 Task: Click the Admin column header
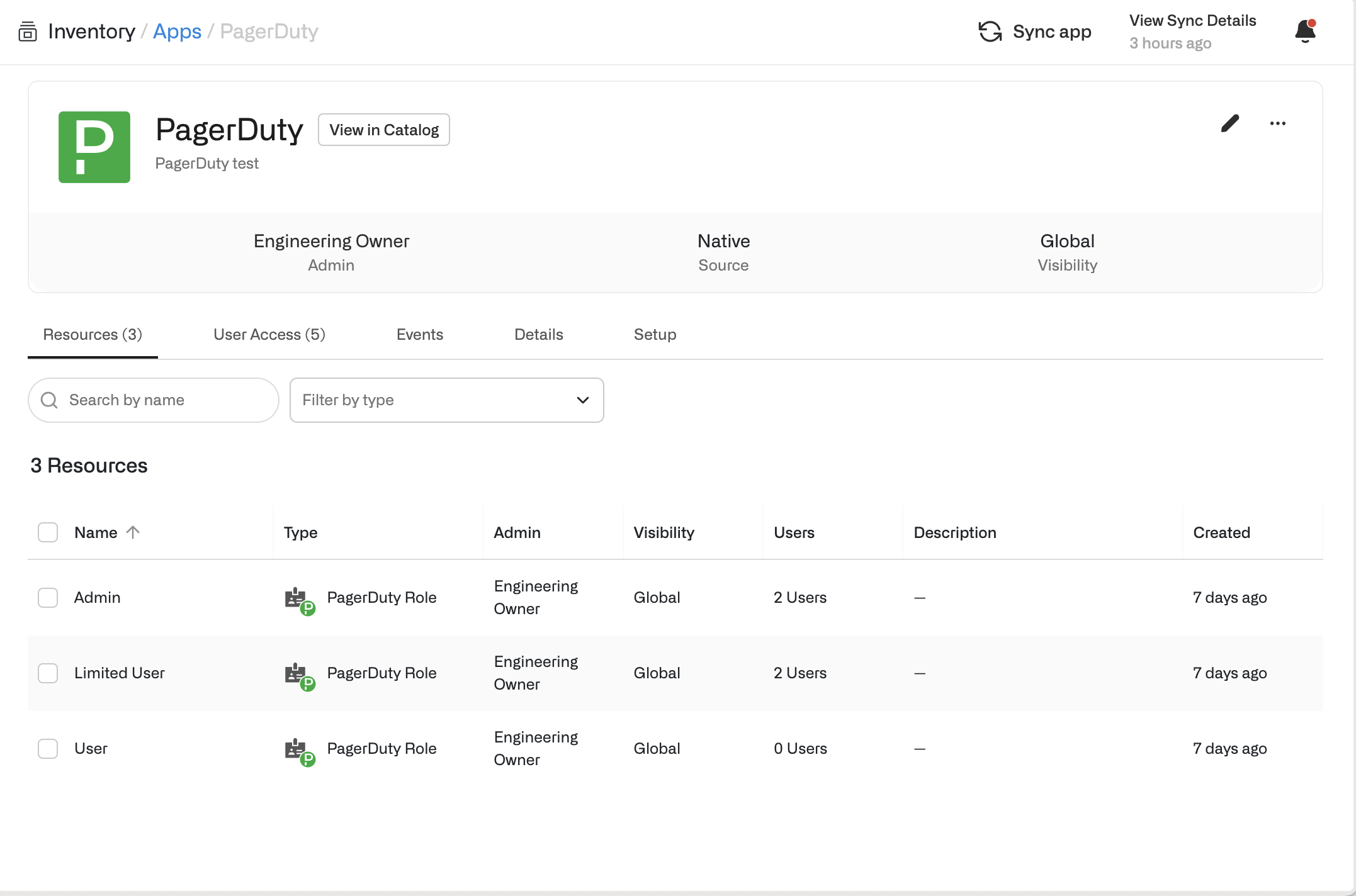click(x=517, y=532)
